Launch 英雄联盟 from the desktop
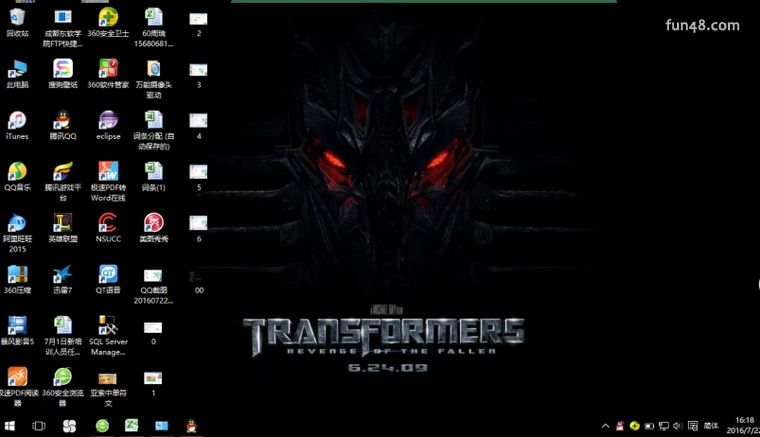The image size is (760, 437). tap(63, 223)
